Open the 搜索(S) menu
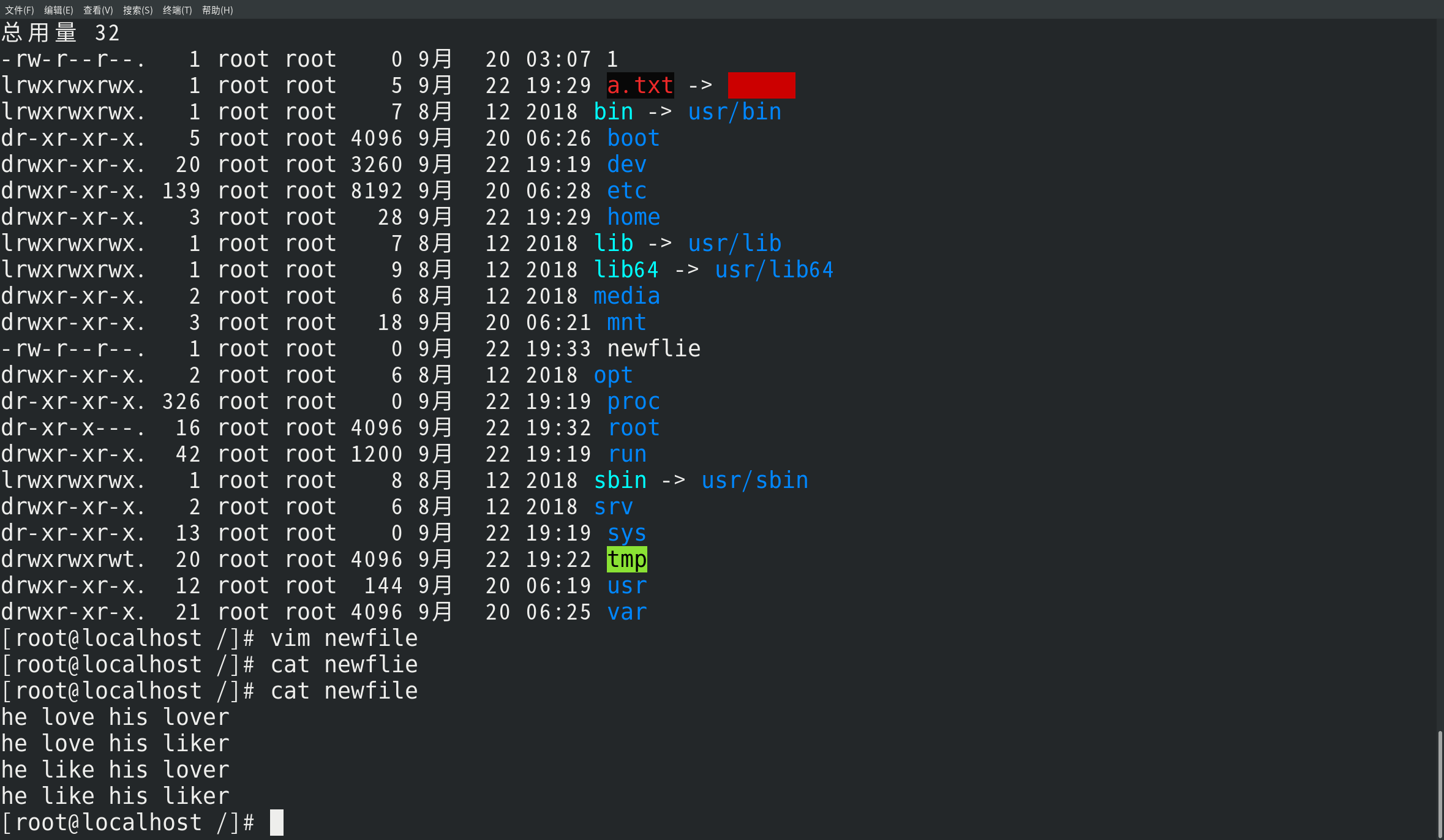The width and height of the screenshot is (1444, 840). (138, 10)
